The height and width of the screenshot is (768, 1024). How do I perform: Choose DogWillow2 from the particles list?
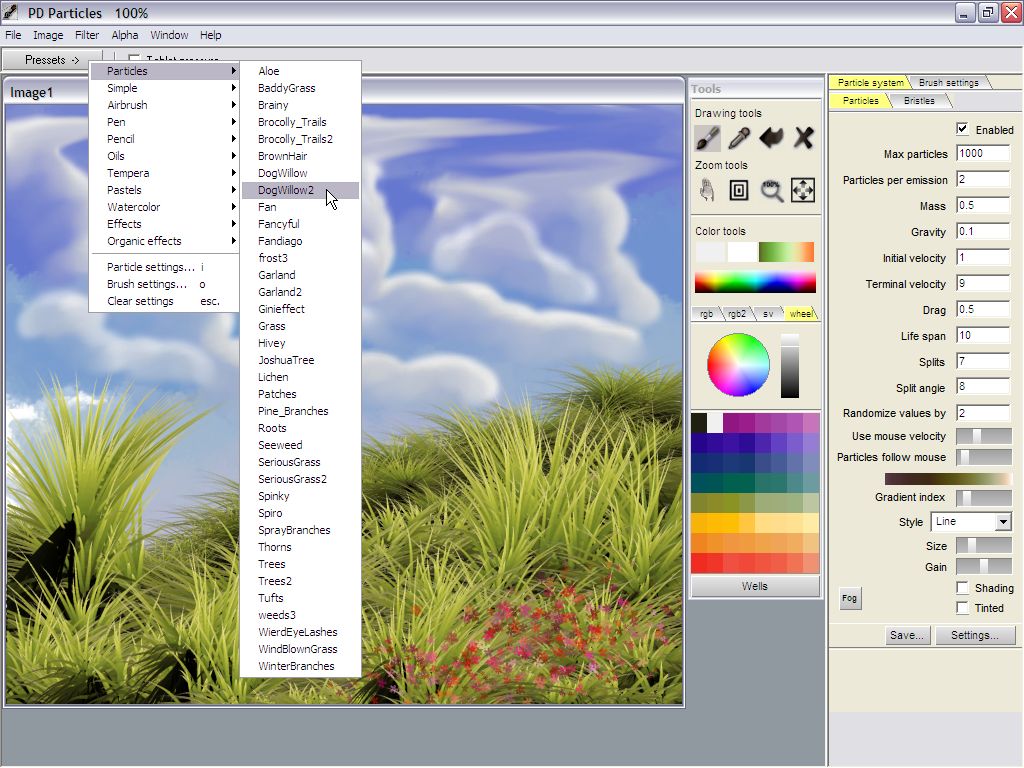[x=286, y=190]
